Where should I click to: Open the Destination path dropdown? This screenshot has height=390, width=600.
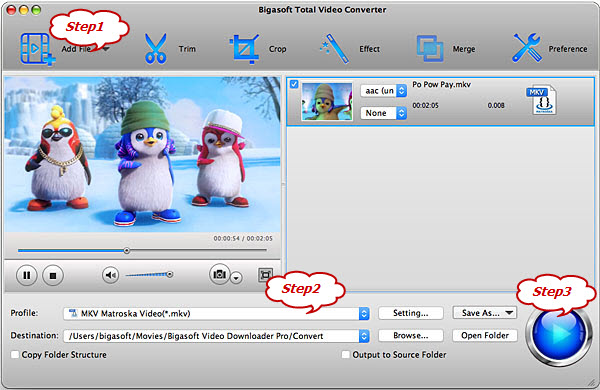pyautogui.click(x=216, y=336)
